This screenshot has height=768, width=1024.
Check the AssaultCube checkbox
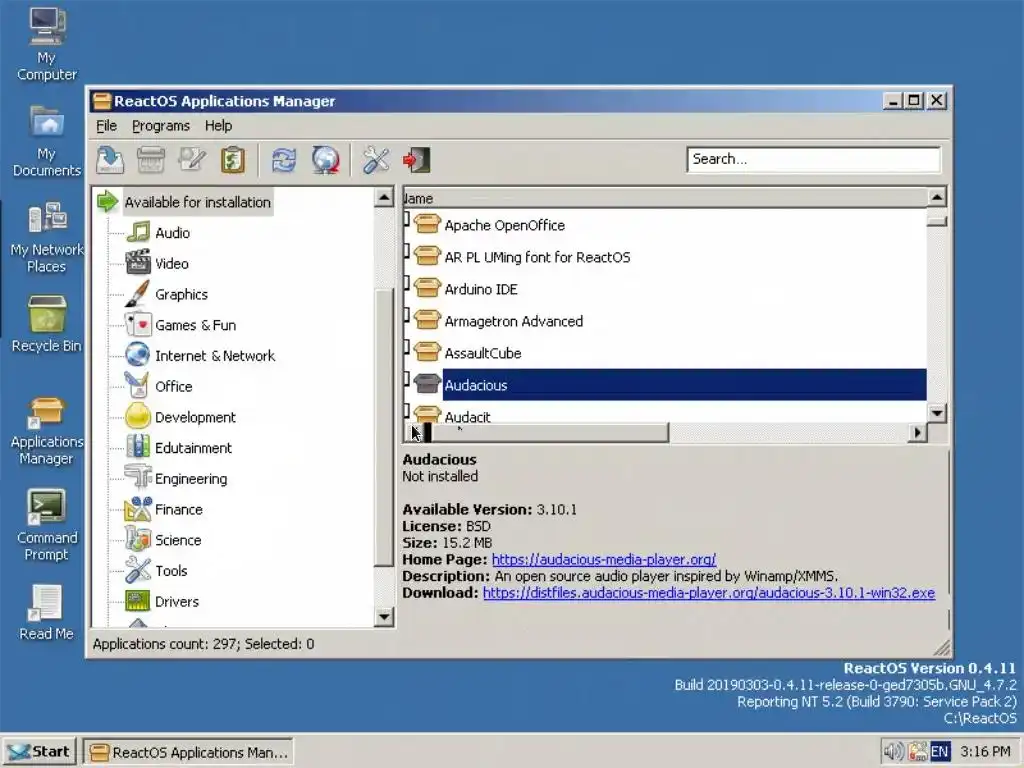click(x=406, y=347)
